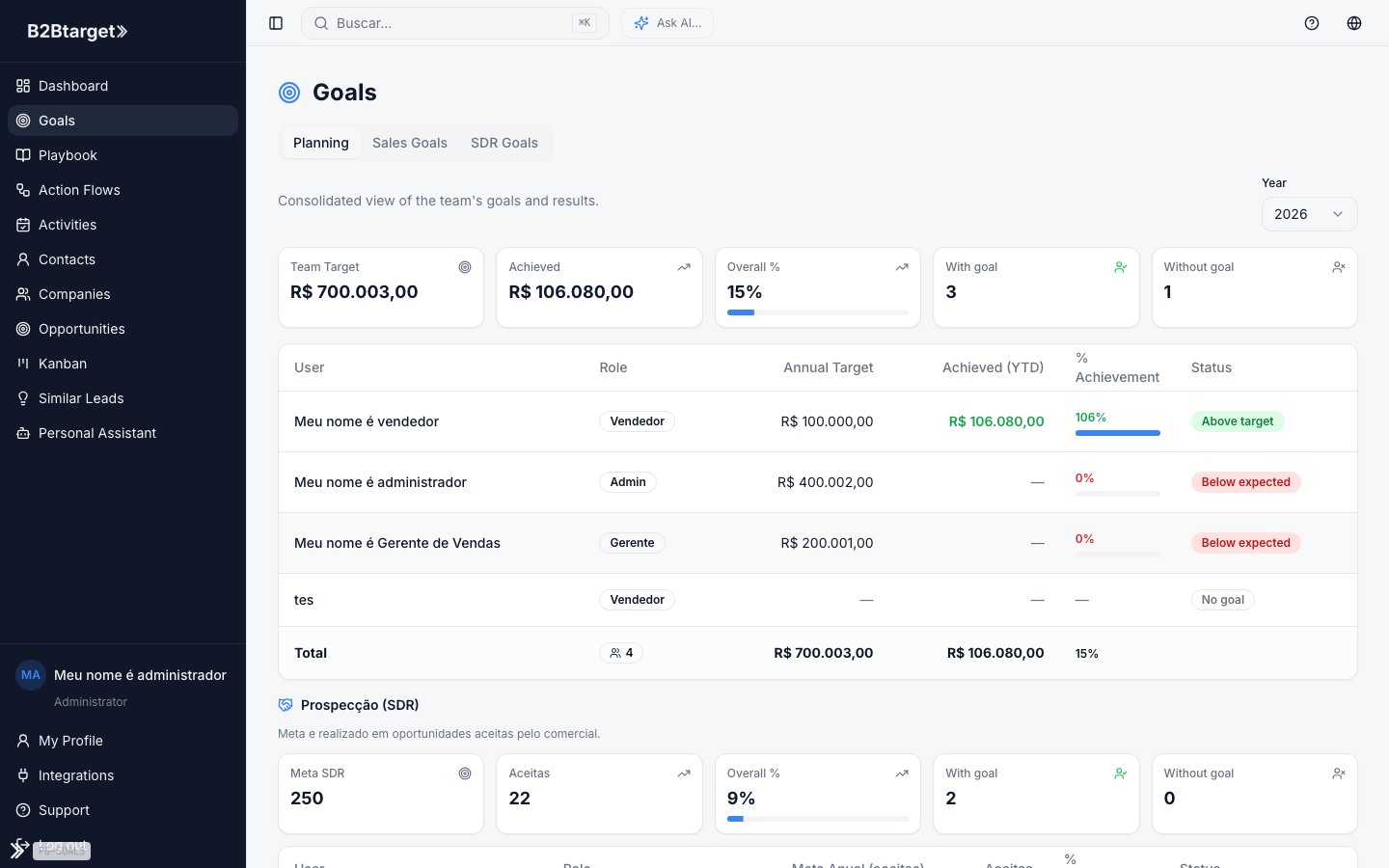The image size is (1389, 868).
Task: Click the Gerente role badge
Action: pos(632,543)
